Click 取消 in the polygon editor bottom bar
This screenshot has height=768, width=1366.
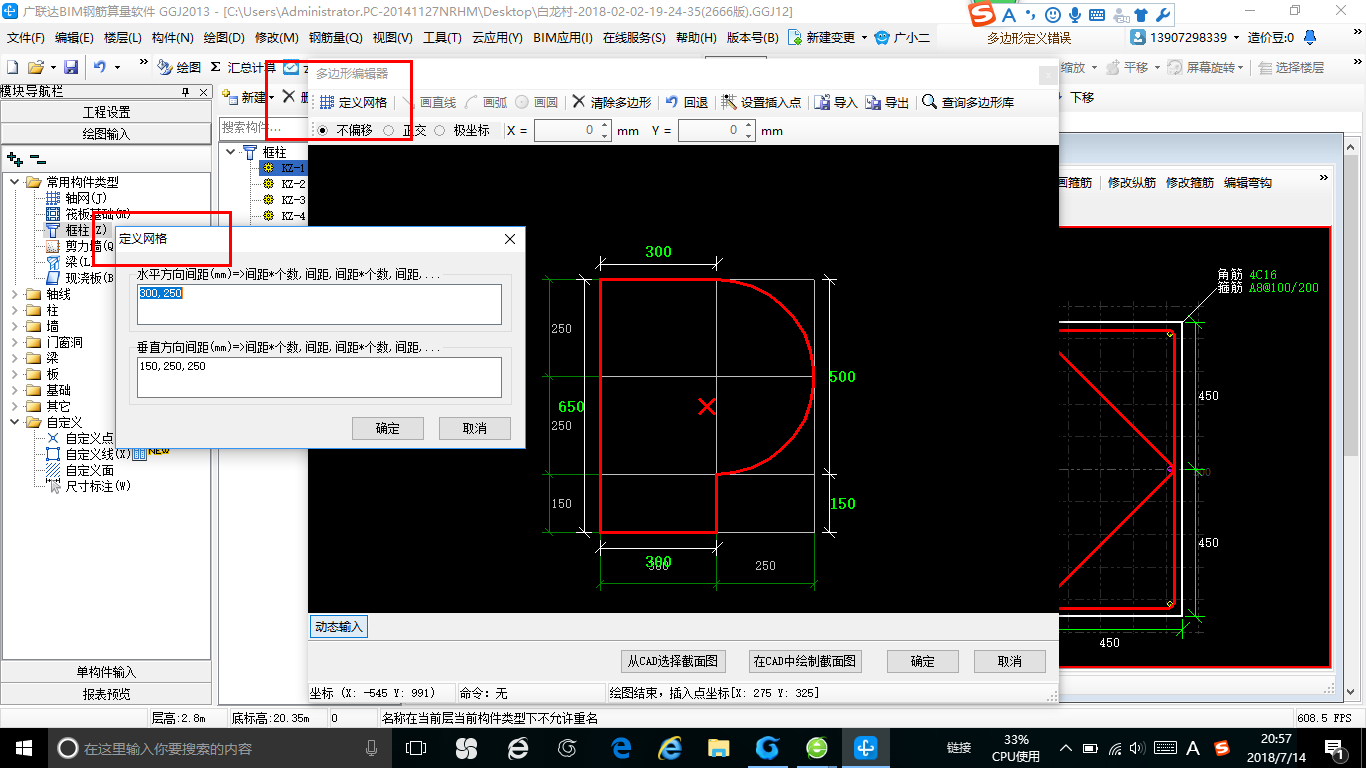[x=1010, y=661]
